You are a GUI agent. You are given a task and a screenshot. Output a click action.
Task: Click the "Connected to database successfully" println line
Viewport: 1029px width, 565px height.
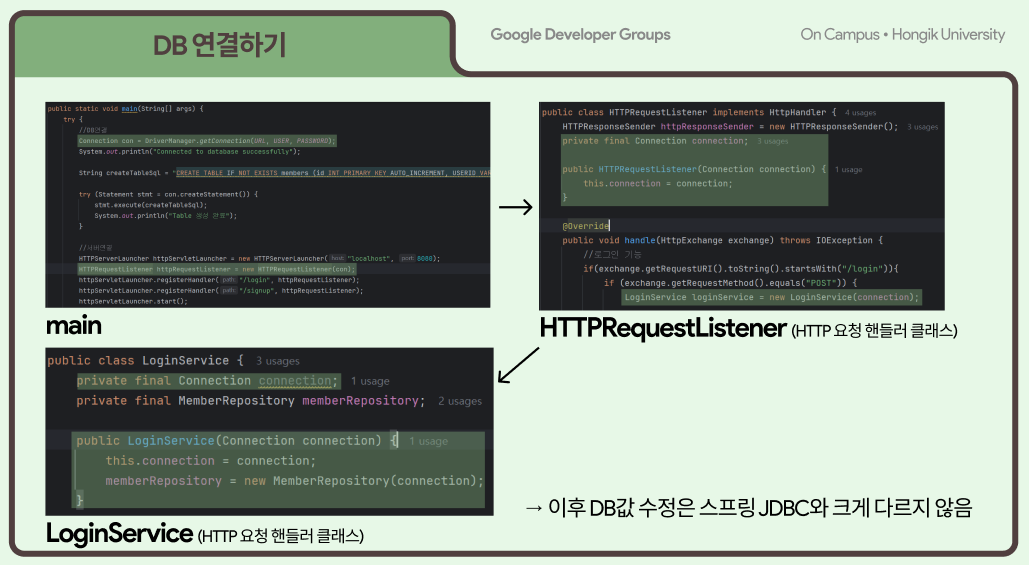[189, 152]
